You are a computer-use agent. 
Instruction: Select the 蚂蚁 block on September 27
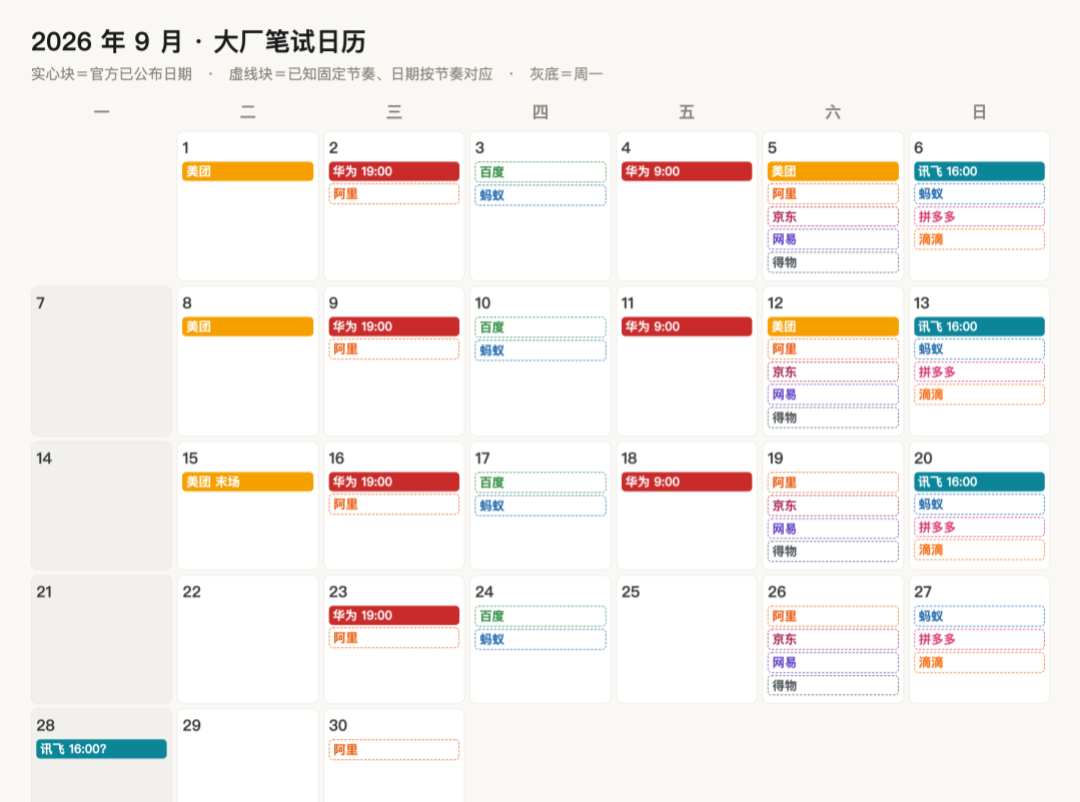pyautogui.click(x=979, y=615)
